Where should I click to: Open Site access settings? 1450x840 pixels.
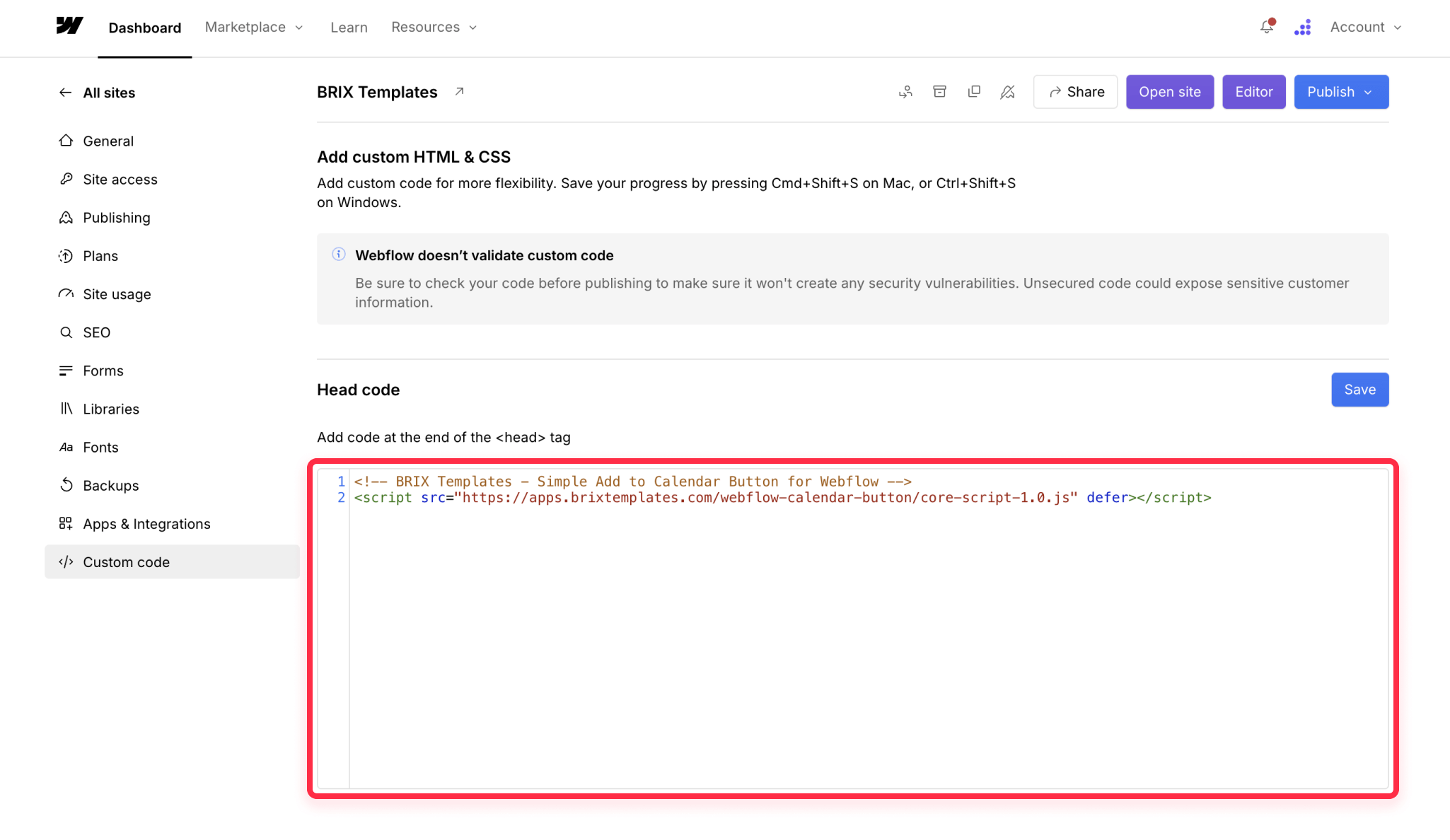172,179
